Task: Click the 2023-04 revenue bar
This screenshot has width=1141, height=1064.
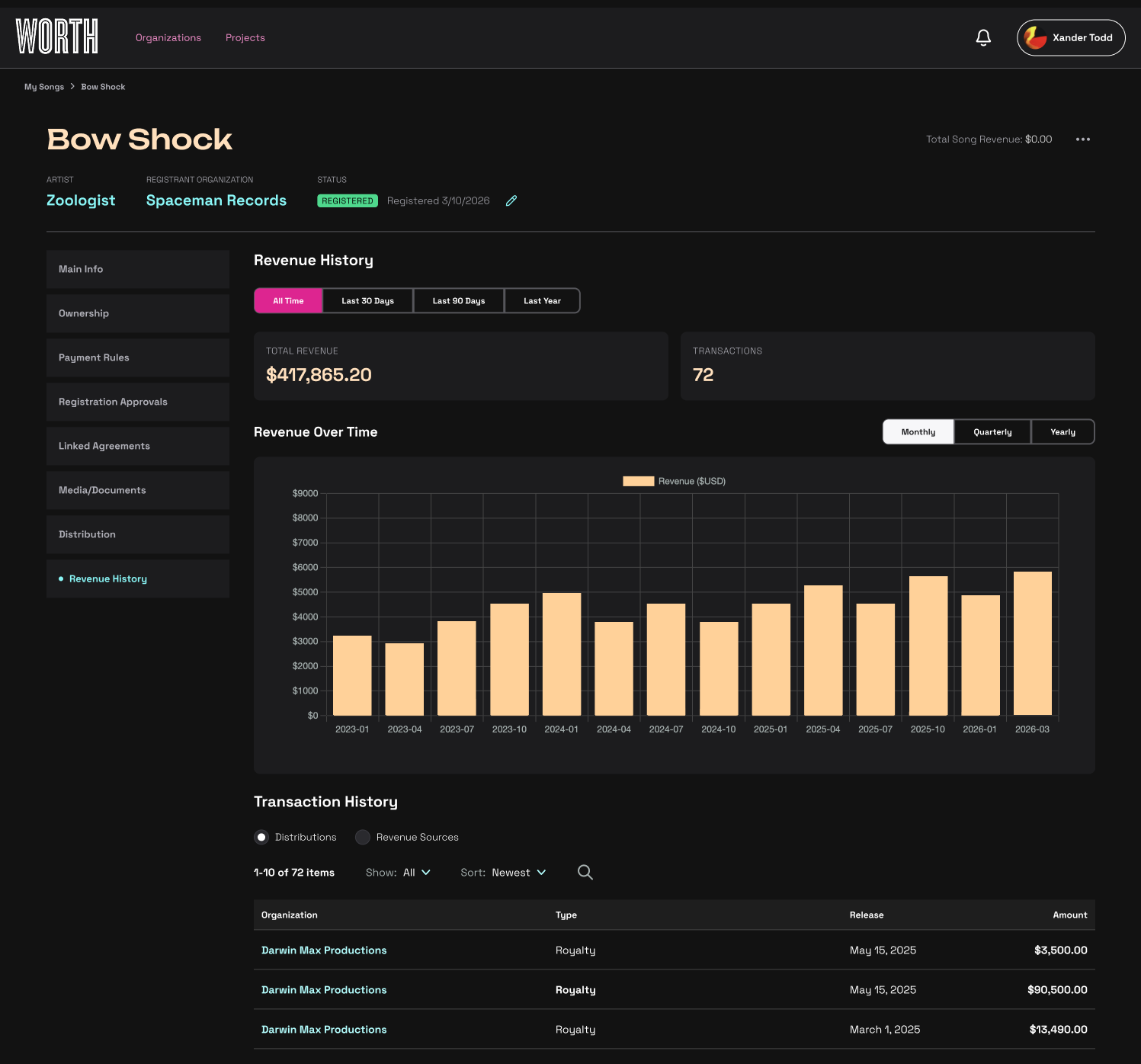Action: tap(405, 679)
